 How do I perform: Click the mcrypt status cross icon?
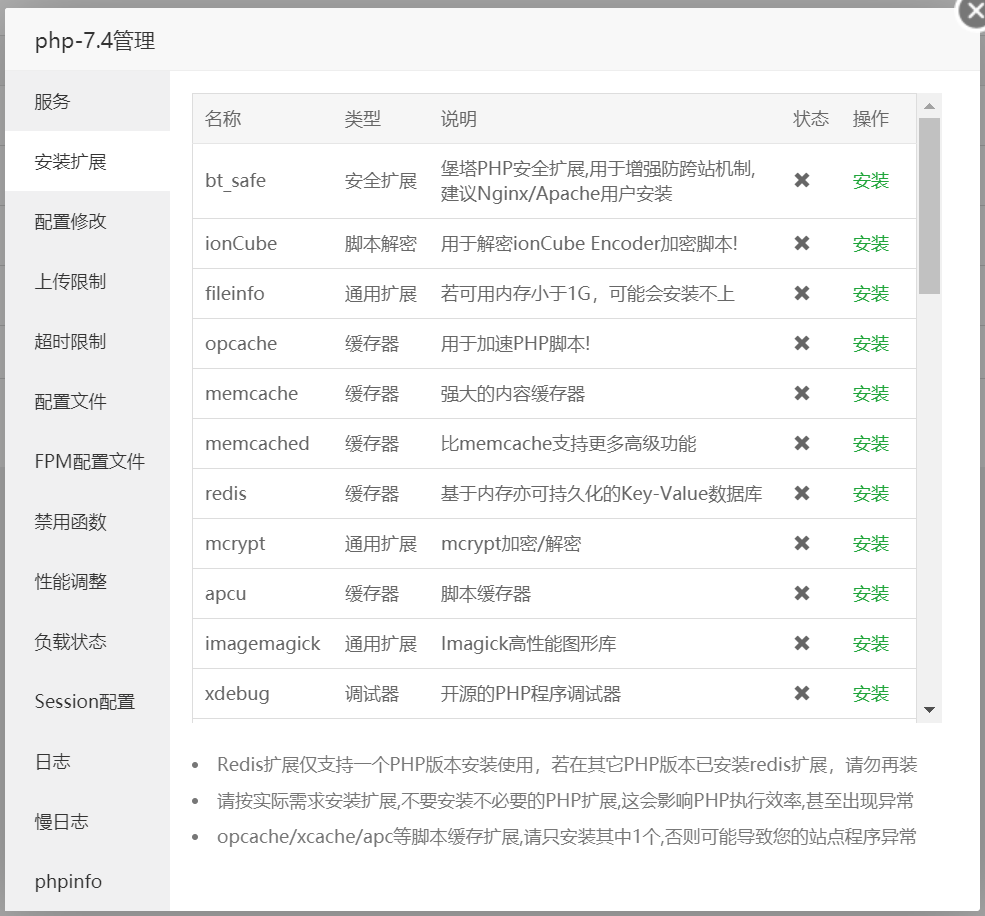(x=802, y=543)
